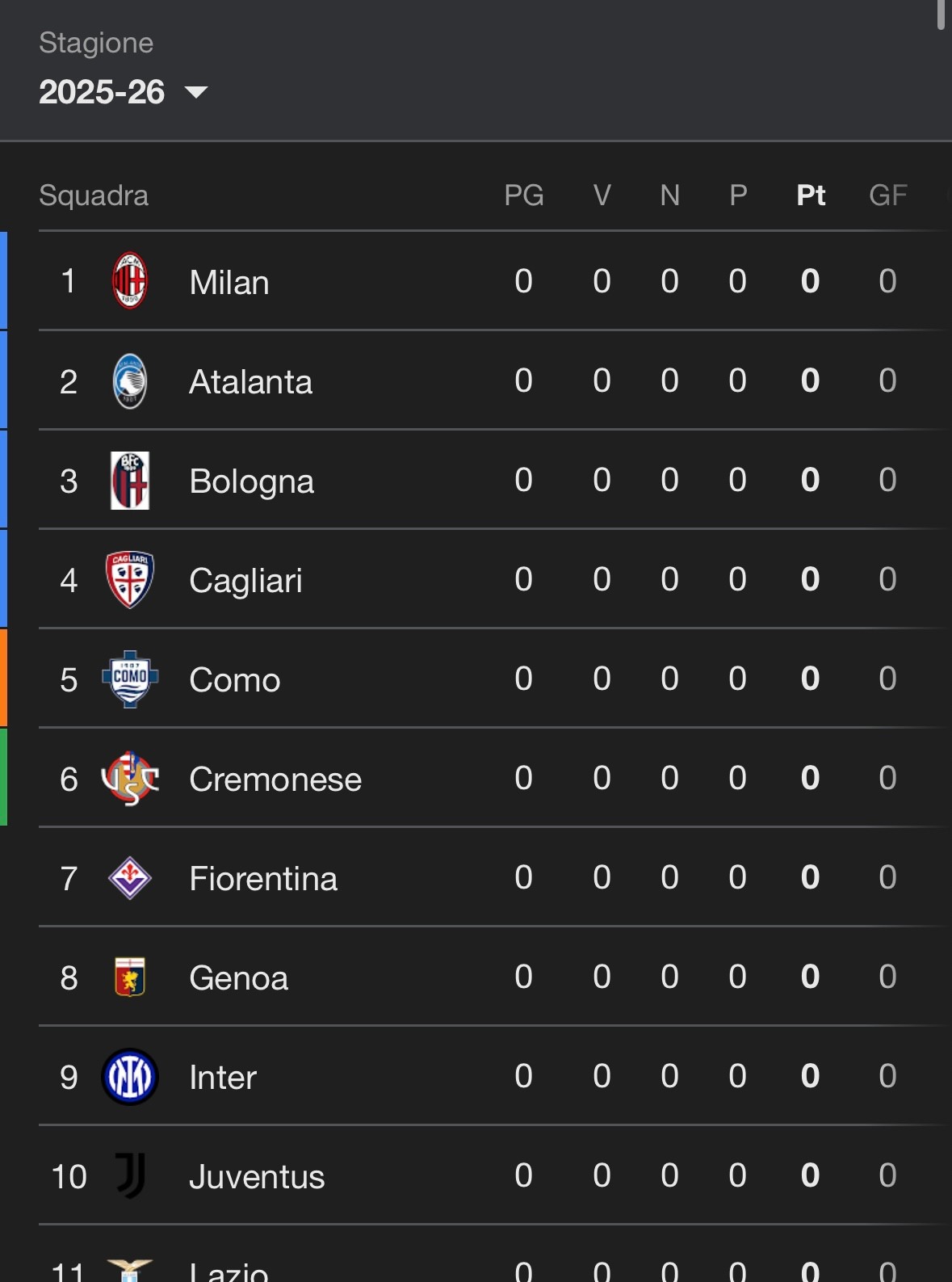Open the 2025-26 season dropdown

point(103,92)
